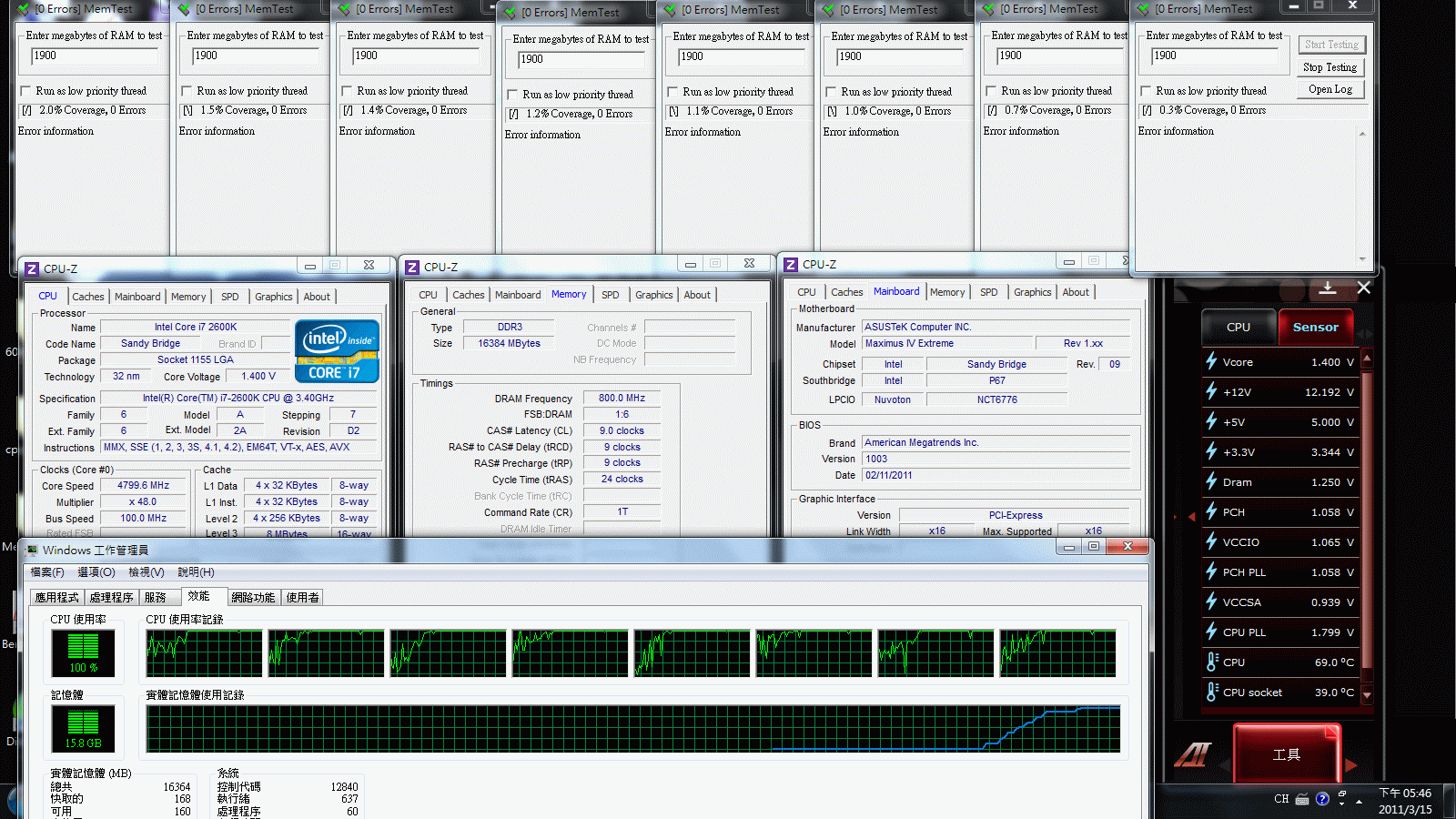Tick low priority thread in the 0.3% coverage MemTest
This screenshot has height=819, width=1456.
(x=1146, y=91)
